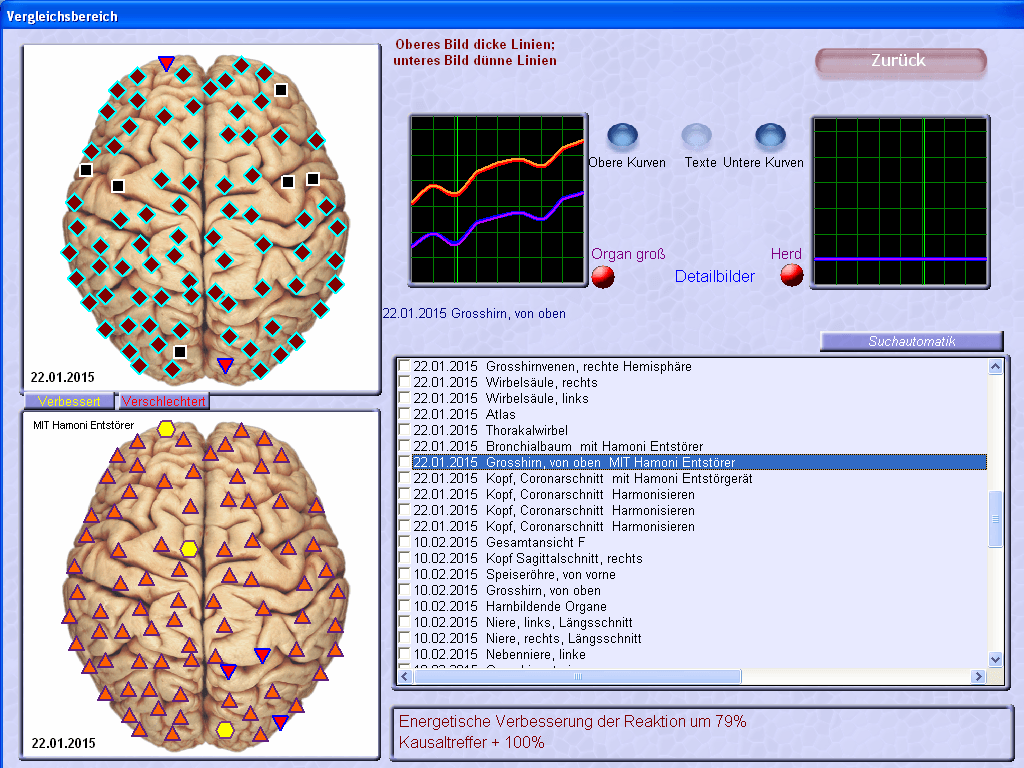
Task: Tick checkbox for Speiseröhre, von vorne
Action: 404,574
